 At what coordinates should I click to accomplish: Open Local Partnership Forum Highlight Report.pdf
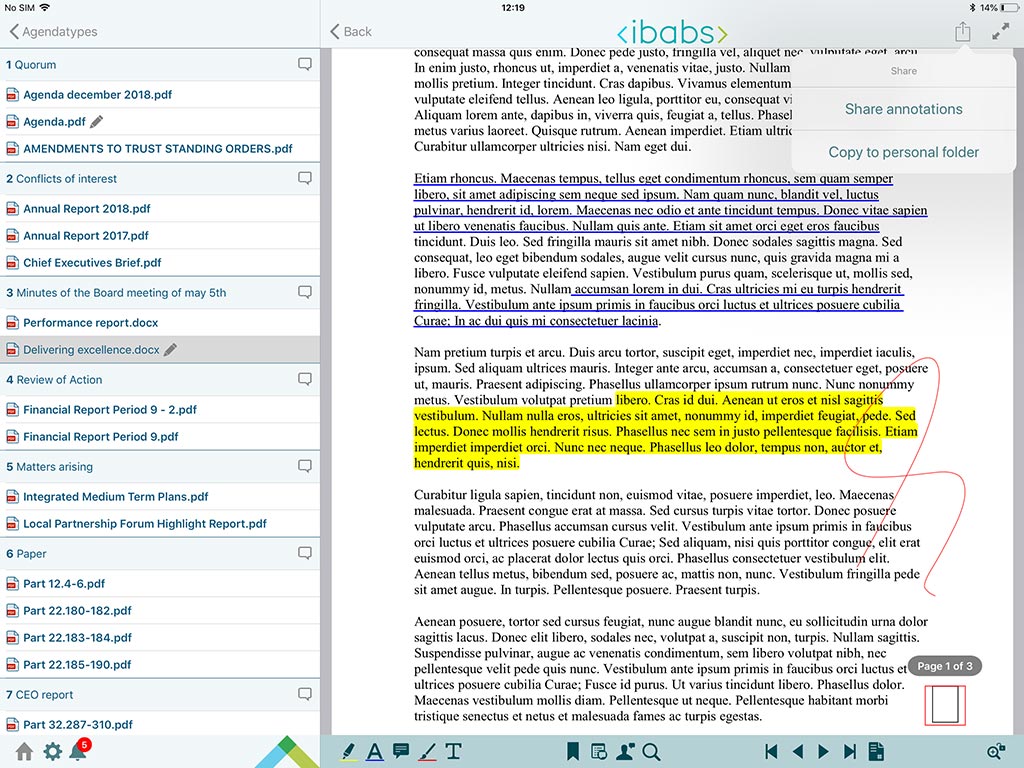(160, 523)
